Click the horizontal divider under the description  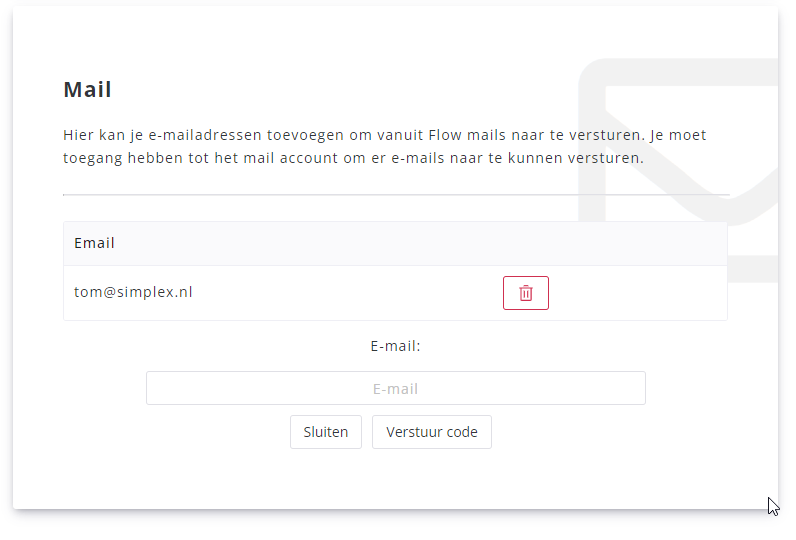coord(395,194)
